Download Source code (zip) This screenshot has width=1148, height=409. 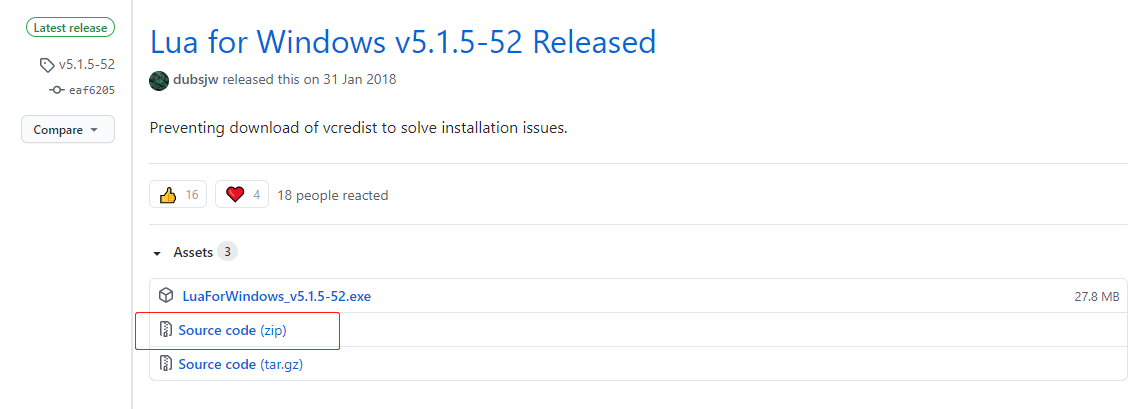coord(232,330)
